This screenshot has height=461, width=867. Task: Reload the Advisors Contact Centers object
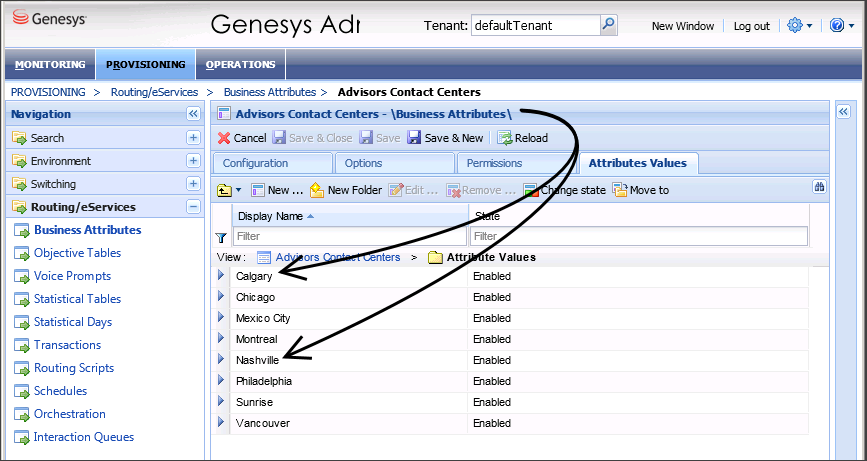(522, 138)
